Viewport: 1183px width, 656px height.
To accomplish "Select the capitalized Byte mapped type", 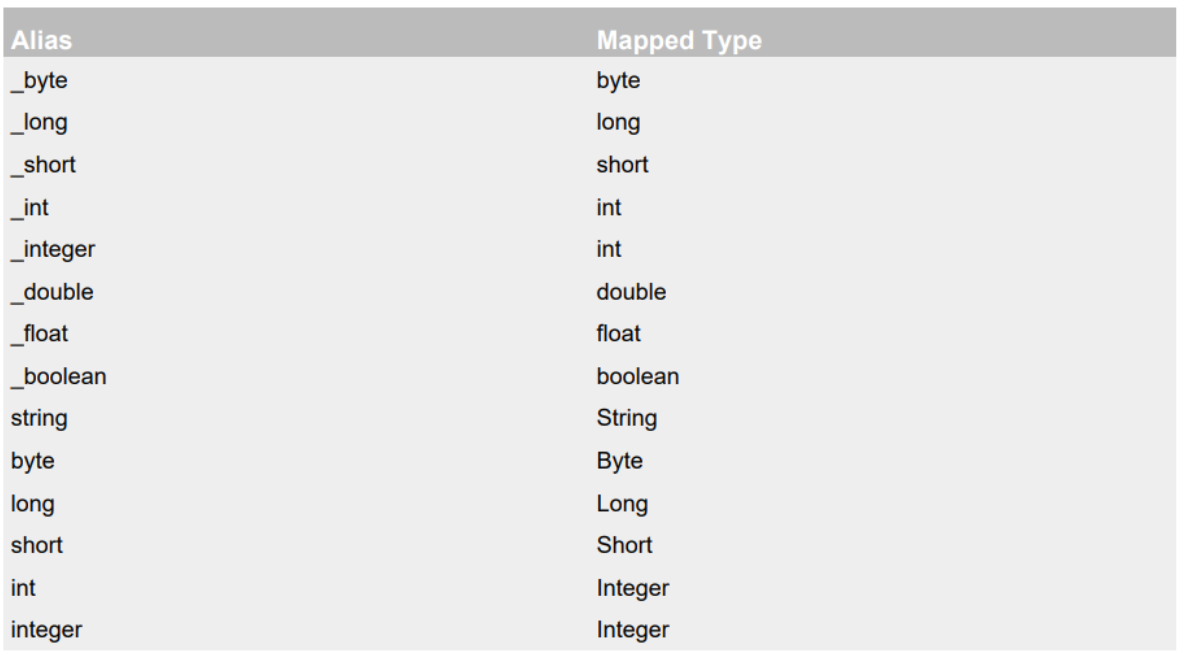I will pos(619,460).
